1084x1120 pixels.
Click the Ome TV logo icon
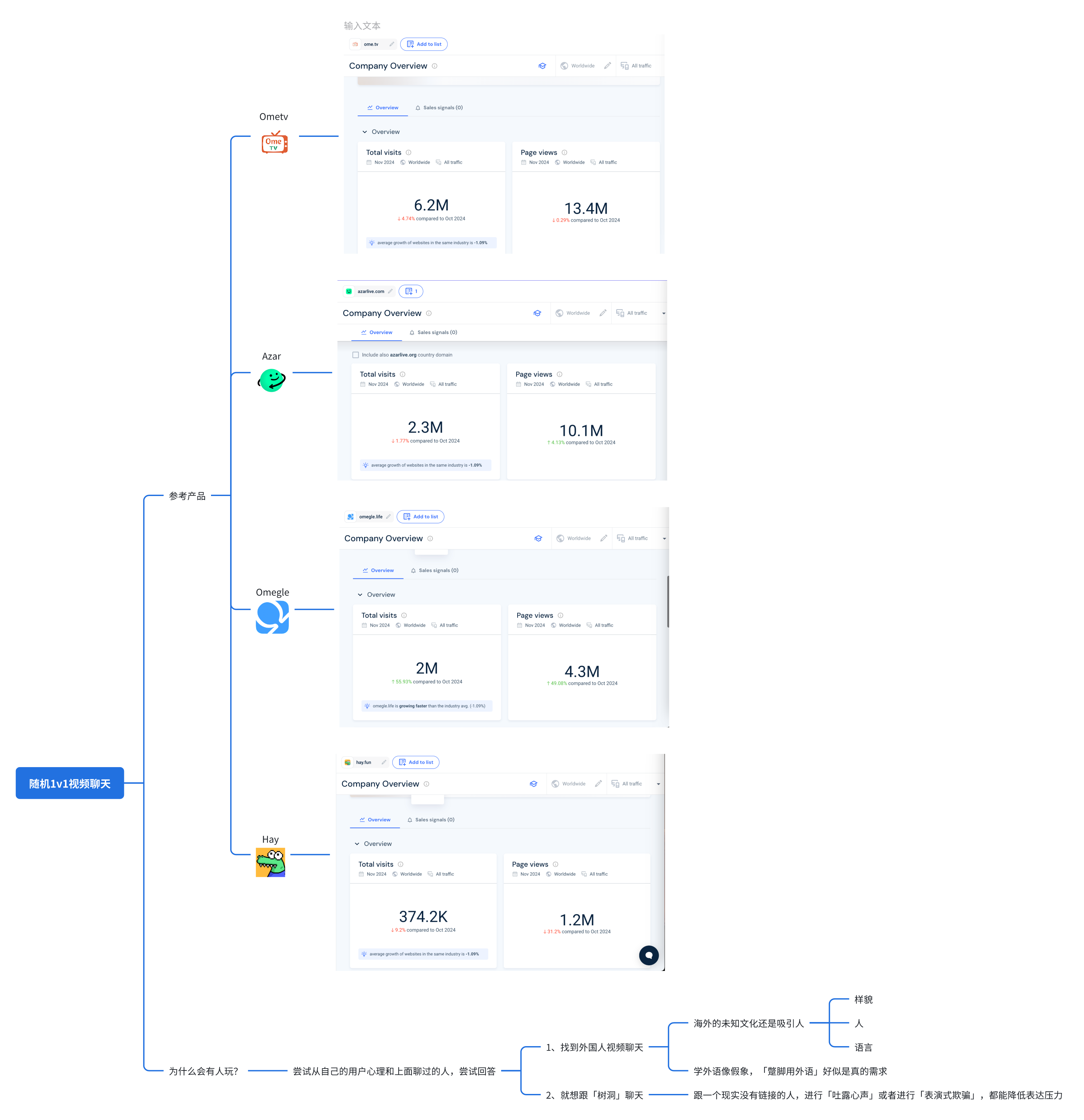pos(274,143)
